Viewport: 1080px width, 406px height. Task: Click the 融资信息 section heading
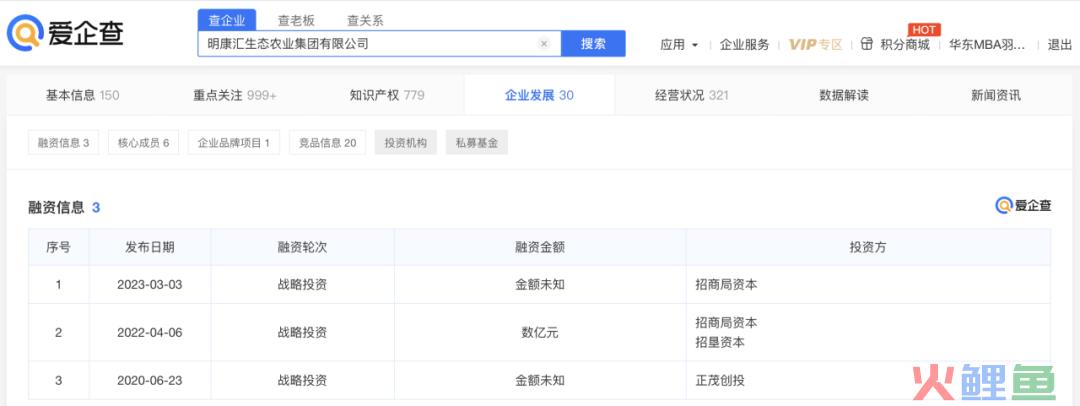tap(56, 207)
